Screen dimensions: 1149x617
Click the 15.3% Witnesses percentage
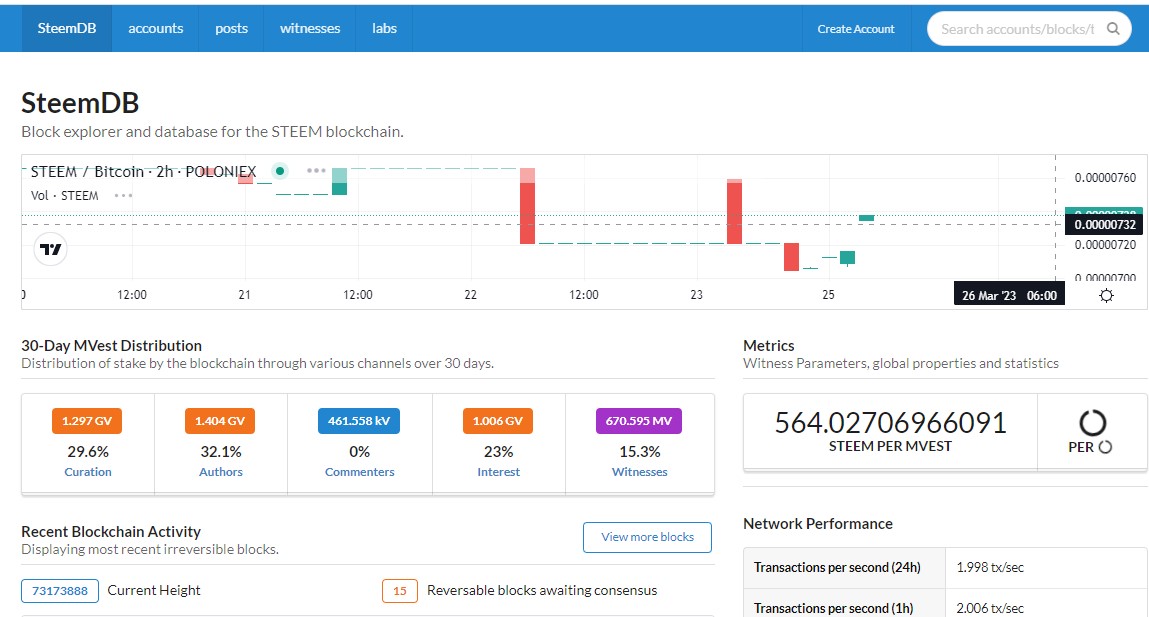[x=640, y=451]
